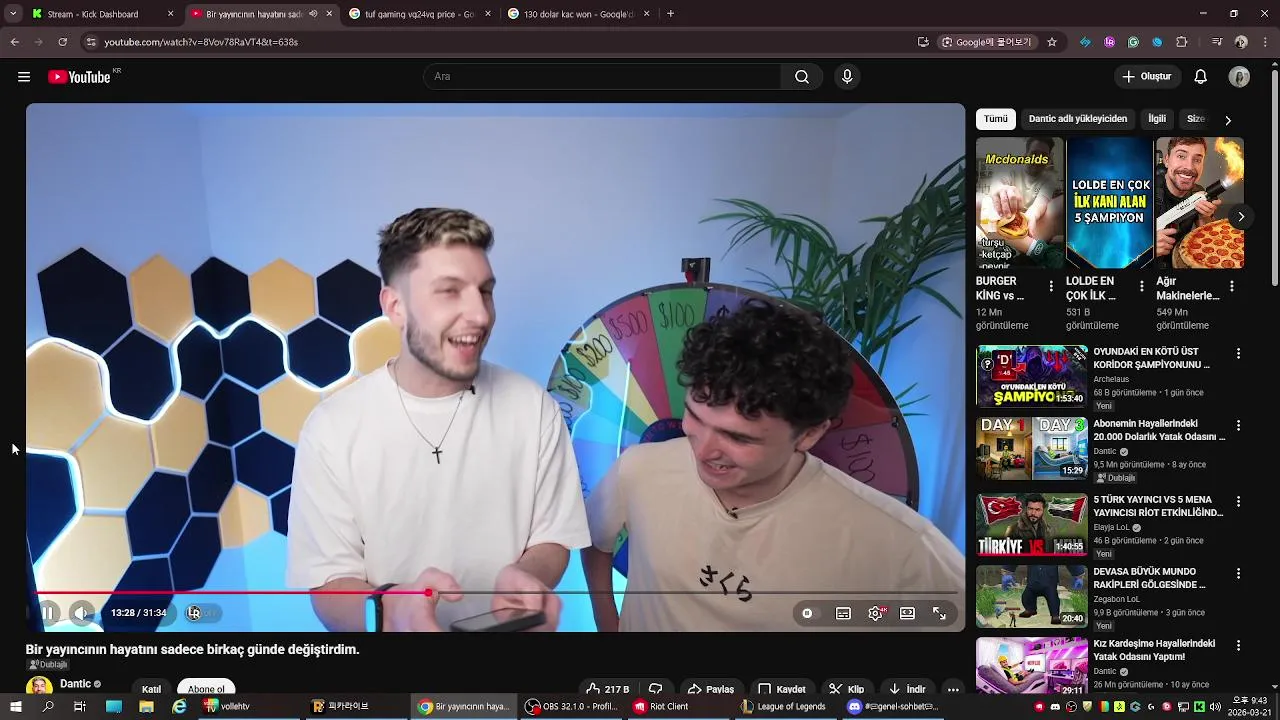
Task: Bookmark this page with the star icon
Action: coord(1052,42)
